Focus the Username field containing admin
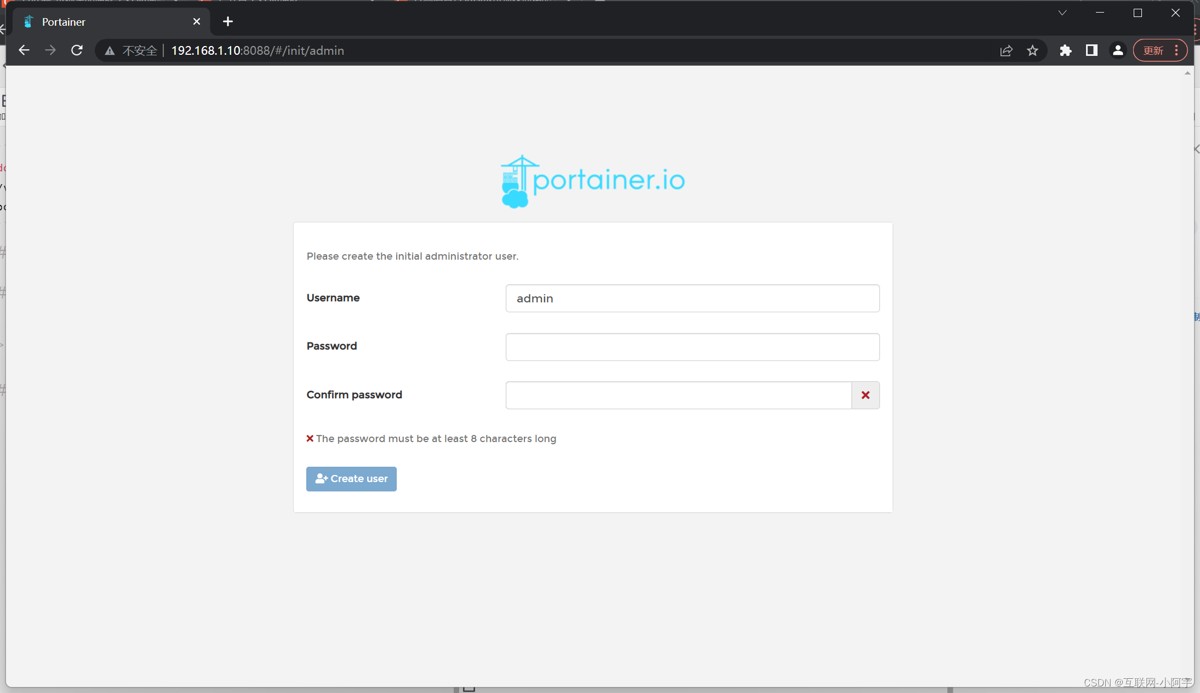Viewport: 1200px width, 693px height. pyautogui.click(x=692, y=298)
